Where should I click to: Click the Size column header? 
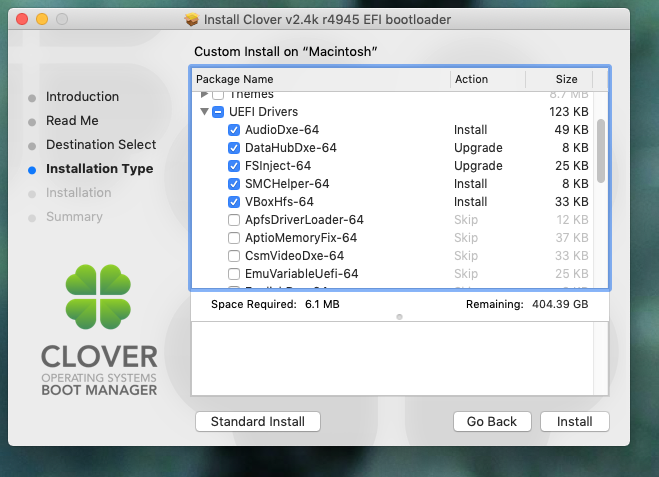coord(559,79)
